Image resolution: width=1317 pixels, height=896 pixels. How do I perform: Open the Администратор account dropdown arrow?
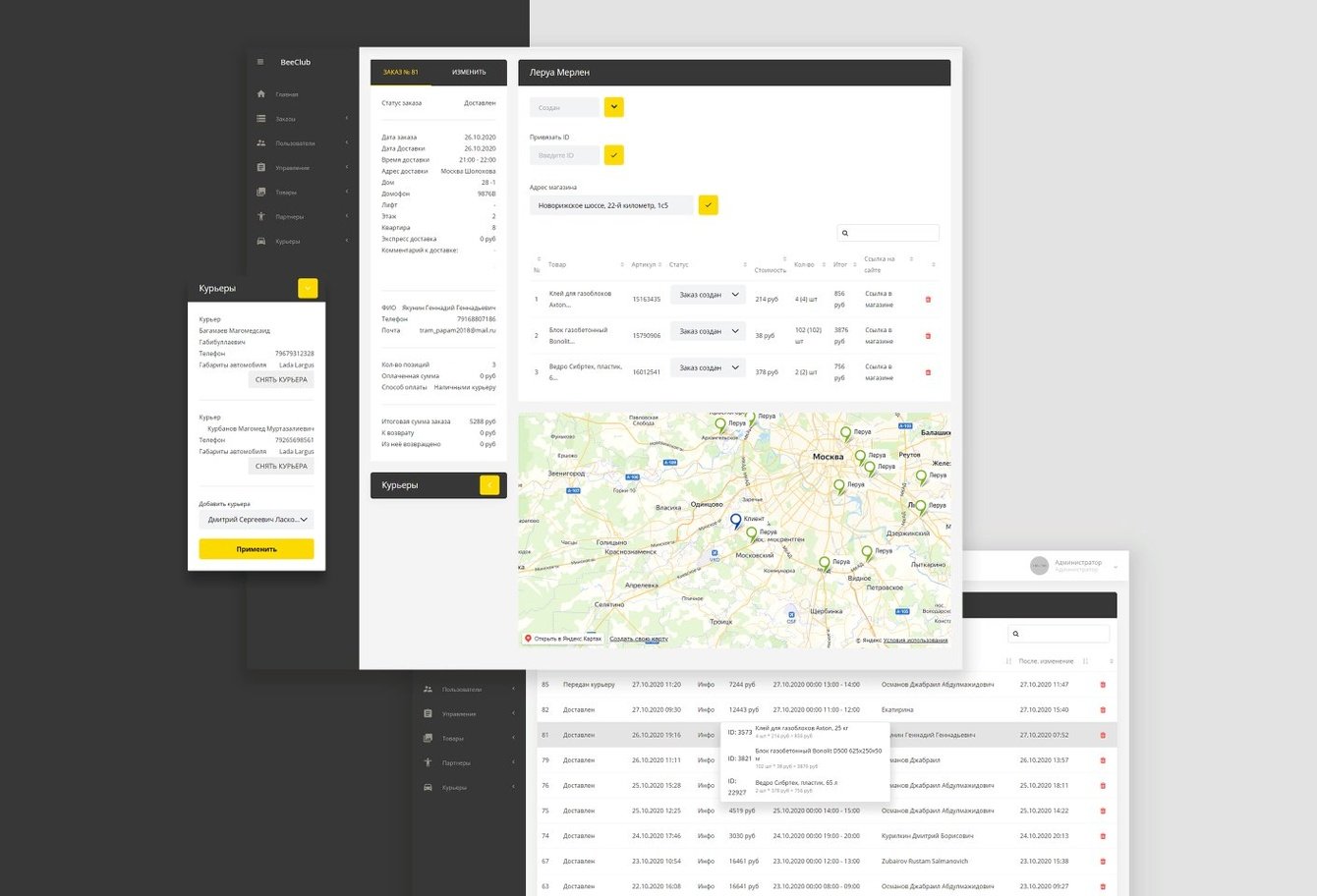pos(1115,567)
